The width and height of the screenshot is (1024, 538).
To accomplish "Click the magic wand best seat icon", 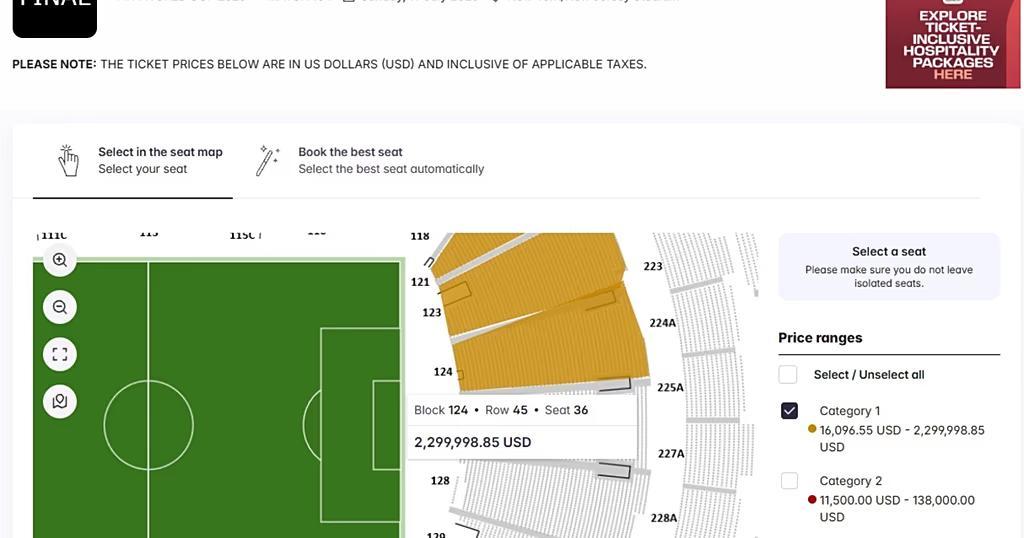I will [x=268, y=160].
